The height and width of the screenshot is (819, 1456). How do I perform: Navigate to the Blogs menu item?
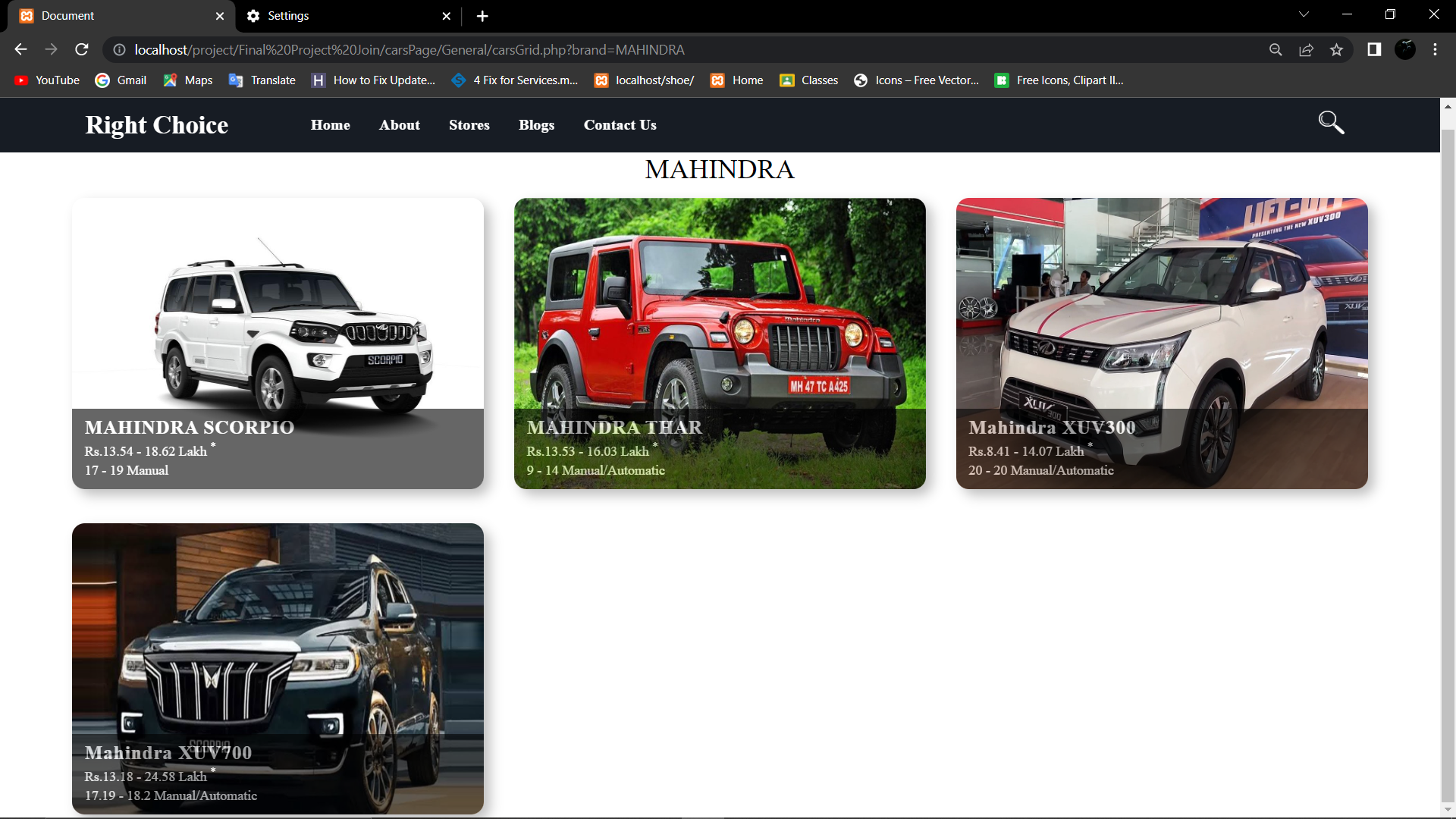point(536,125)
